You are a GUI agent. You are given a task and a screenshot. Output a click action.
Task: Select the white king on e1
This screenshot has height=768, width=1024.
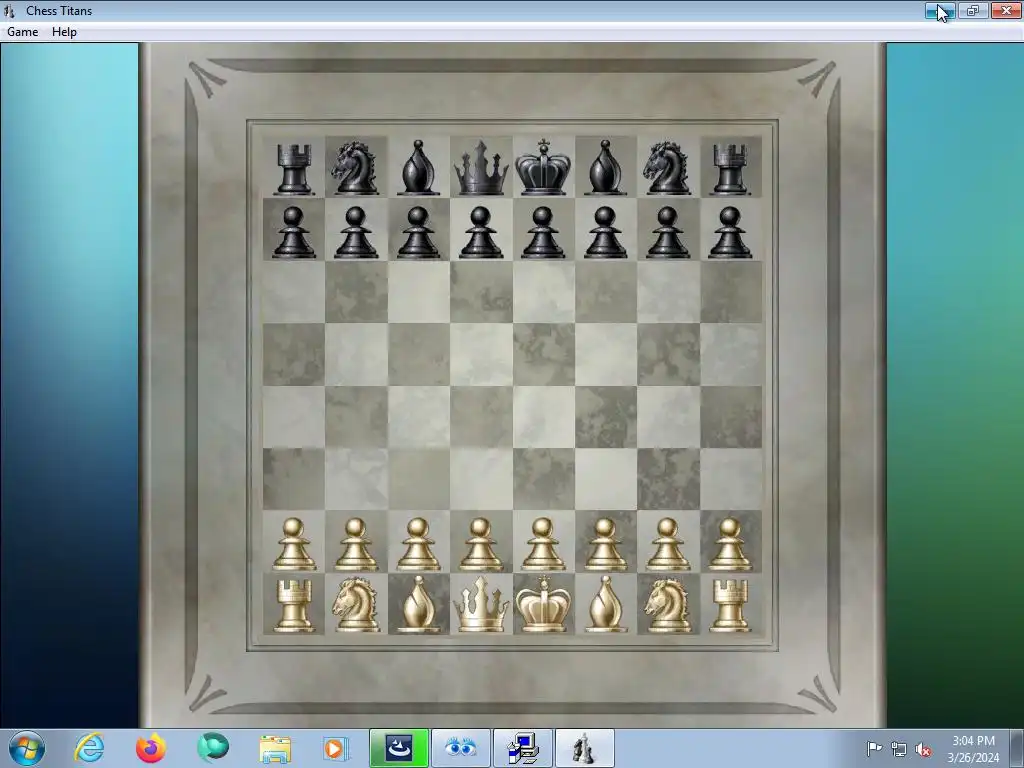(x=543, y=604)
